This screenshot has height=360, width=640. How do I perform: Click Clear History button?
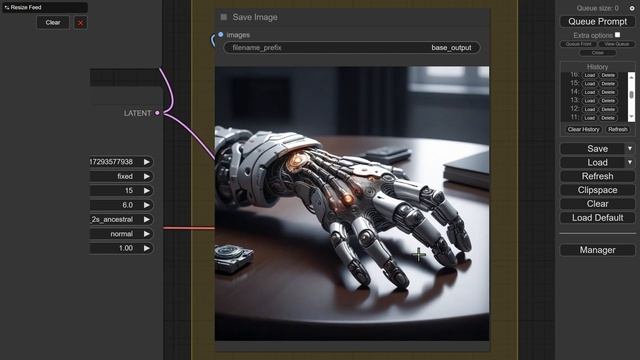[x=583, y=129]
